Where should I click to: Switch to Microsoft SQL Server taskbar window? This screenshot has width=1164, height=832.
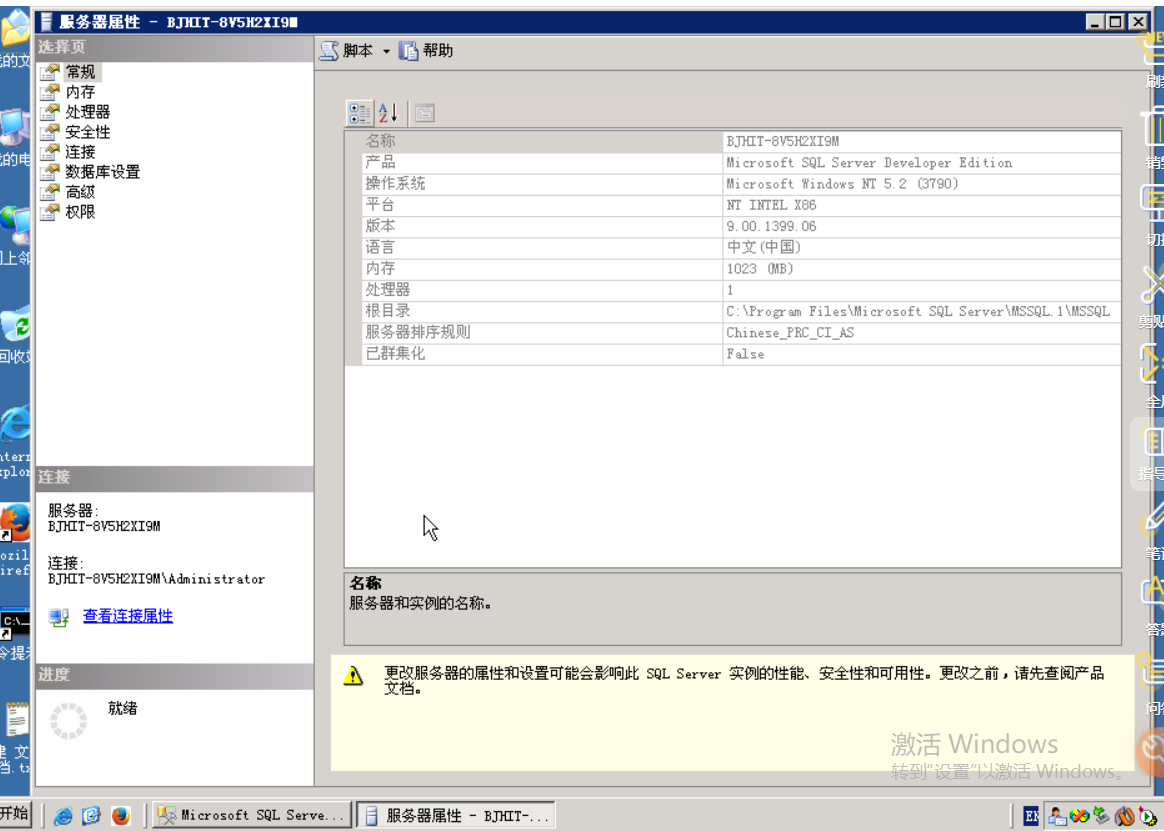click(251, 815)
